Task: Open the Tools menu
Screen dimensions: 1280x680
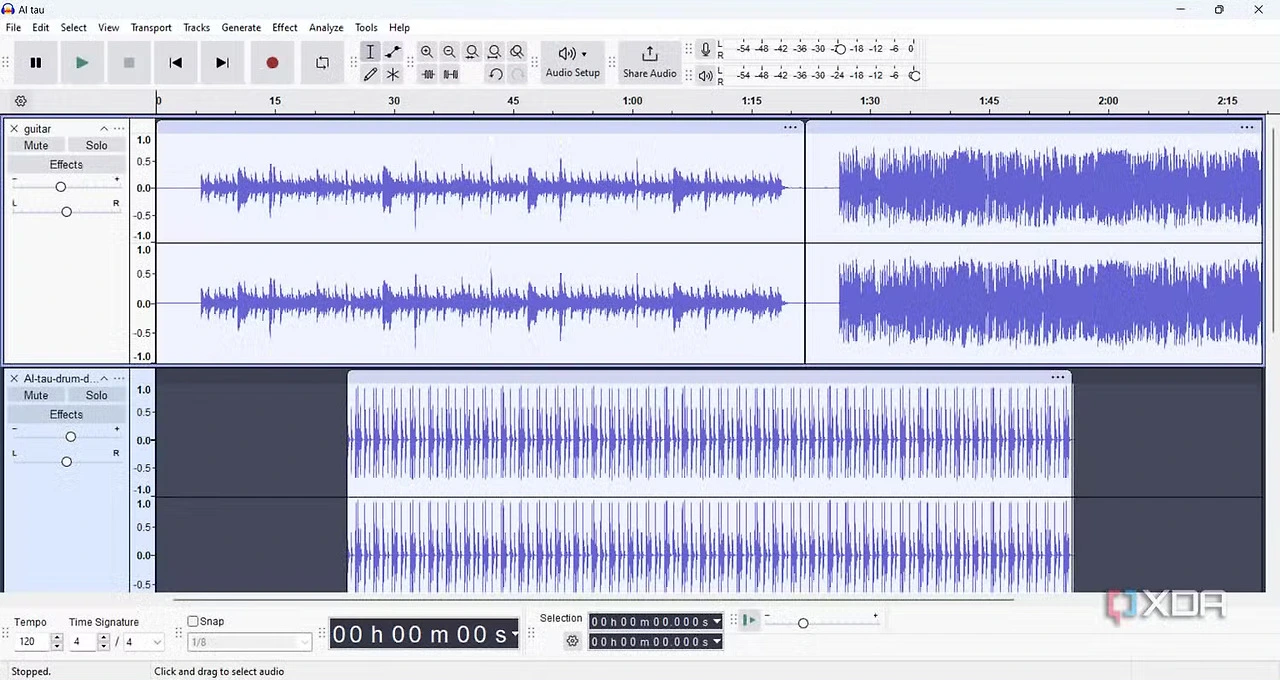Action: point(366,28)
